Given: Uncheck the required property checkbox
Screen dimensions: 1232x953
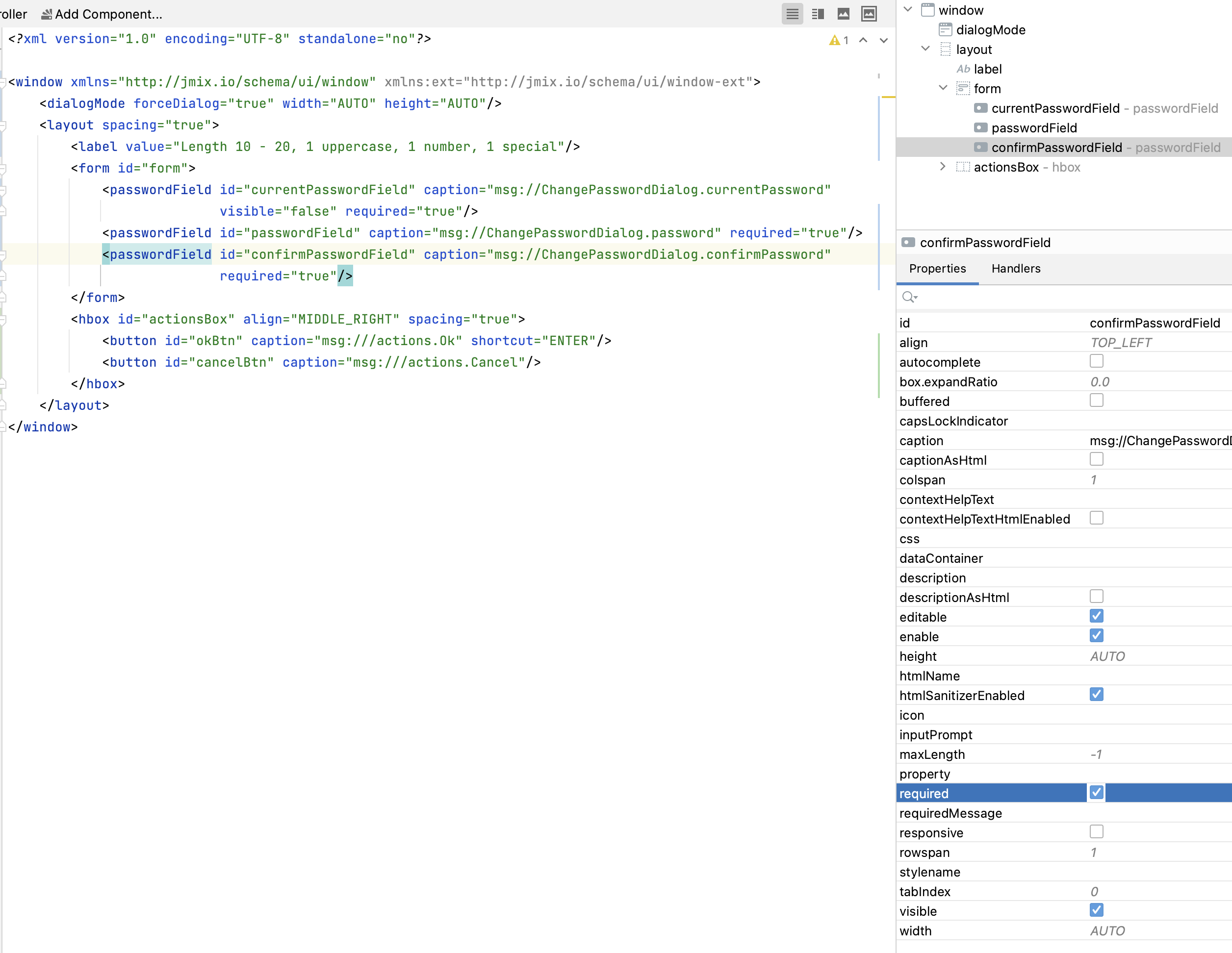Looking at the screenshot, I should 1096,792.
